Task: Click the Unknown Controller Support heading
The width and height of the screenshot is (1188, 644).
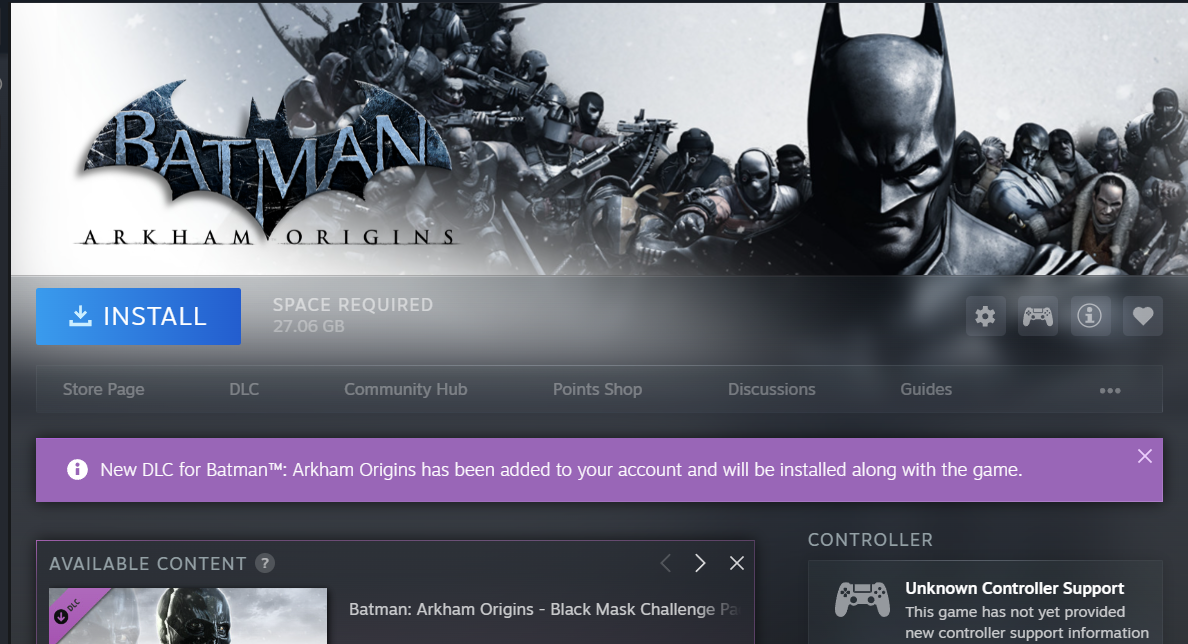Action: pyautogui.click(x=1014, y=588)
